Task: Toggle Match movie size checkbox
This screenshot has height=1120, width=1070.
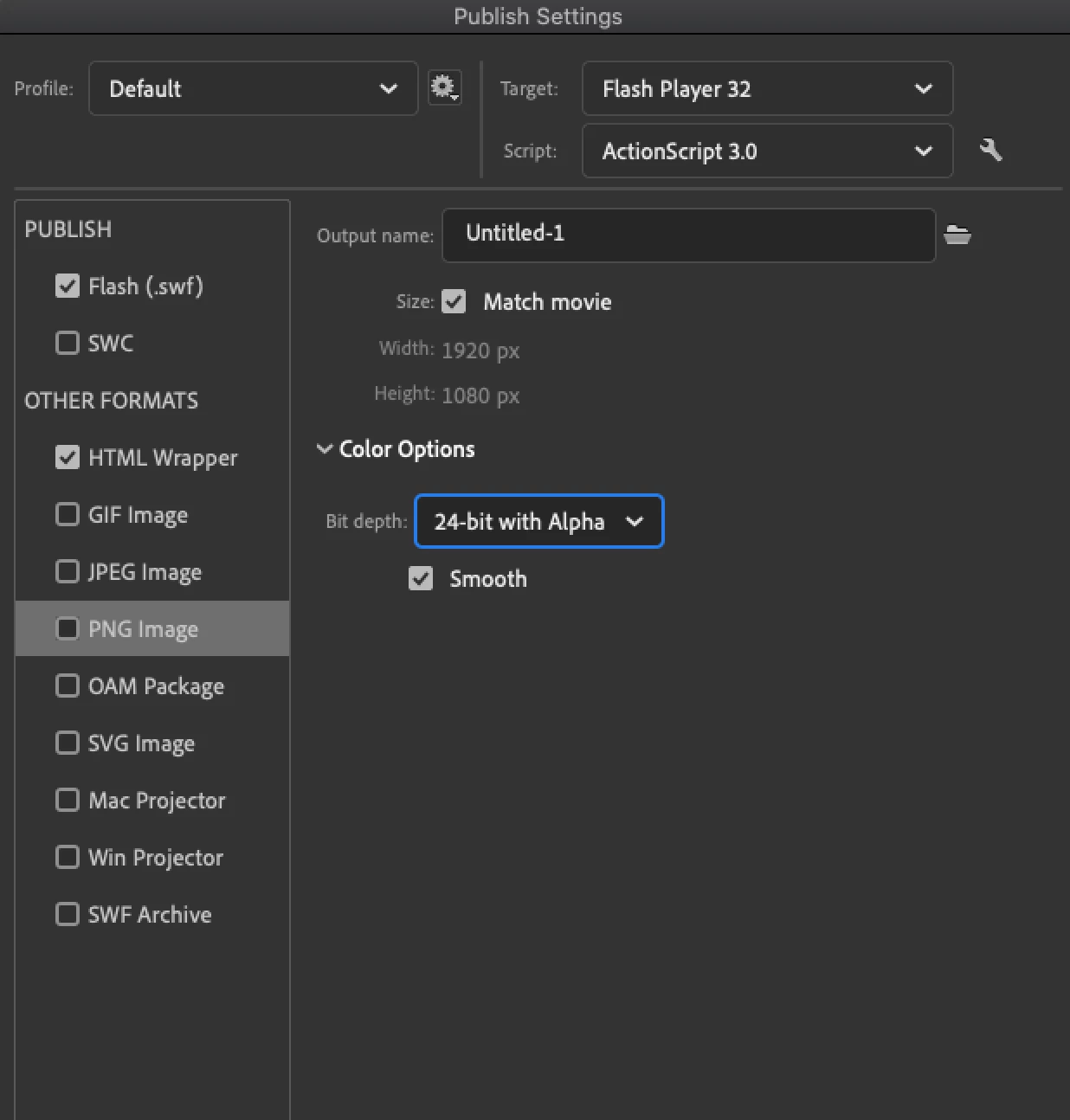Action: coord(454,301)
